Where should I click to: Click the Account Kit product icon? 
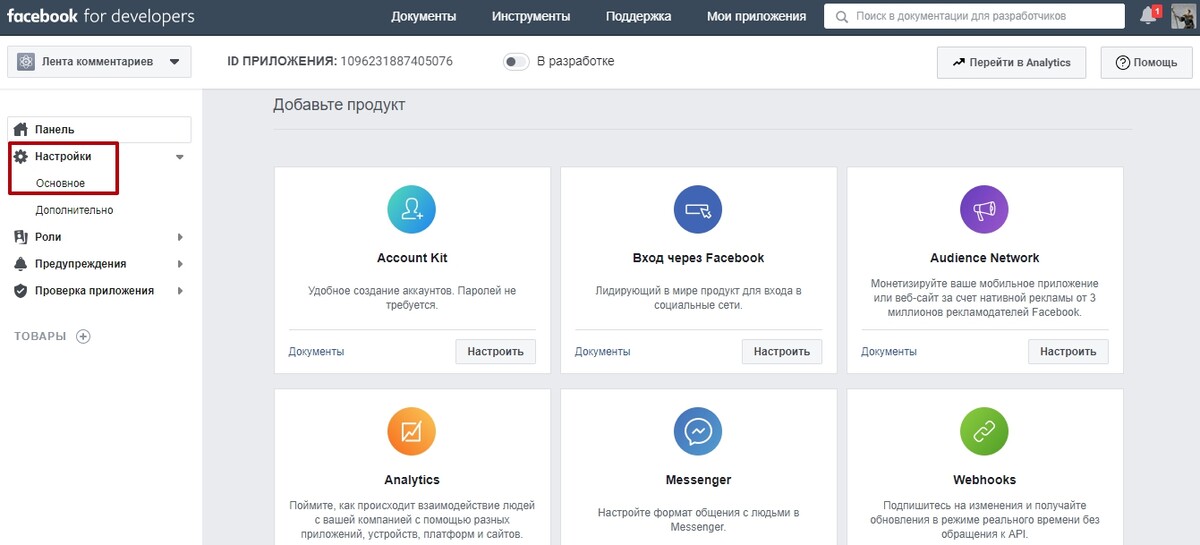point(411,210)
